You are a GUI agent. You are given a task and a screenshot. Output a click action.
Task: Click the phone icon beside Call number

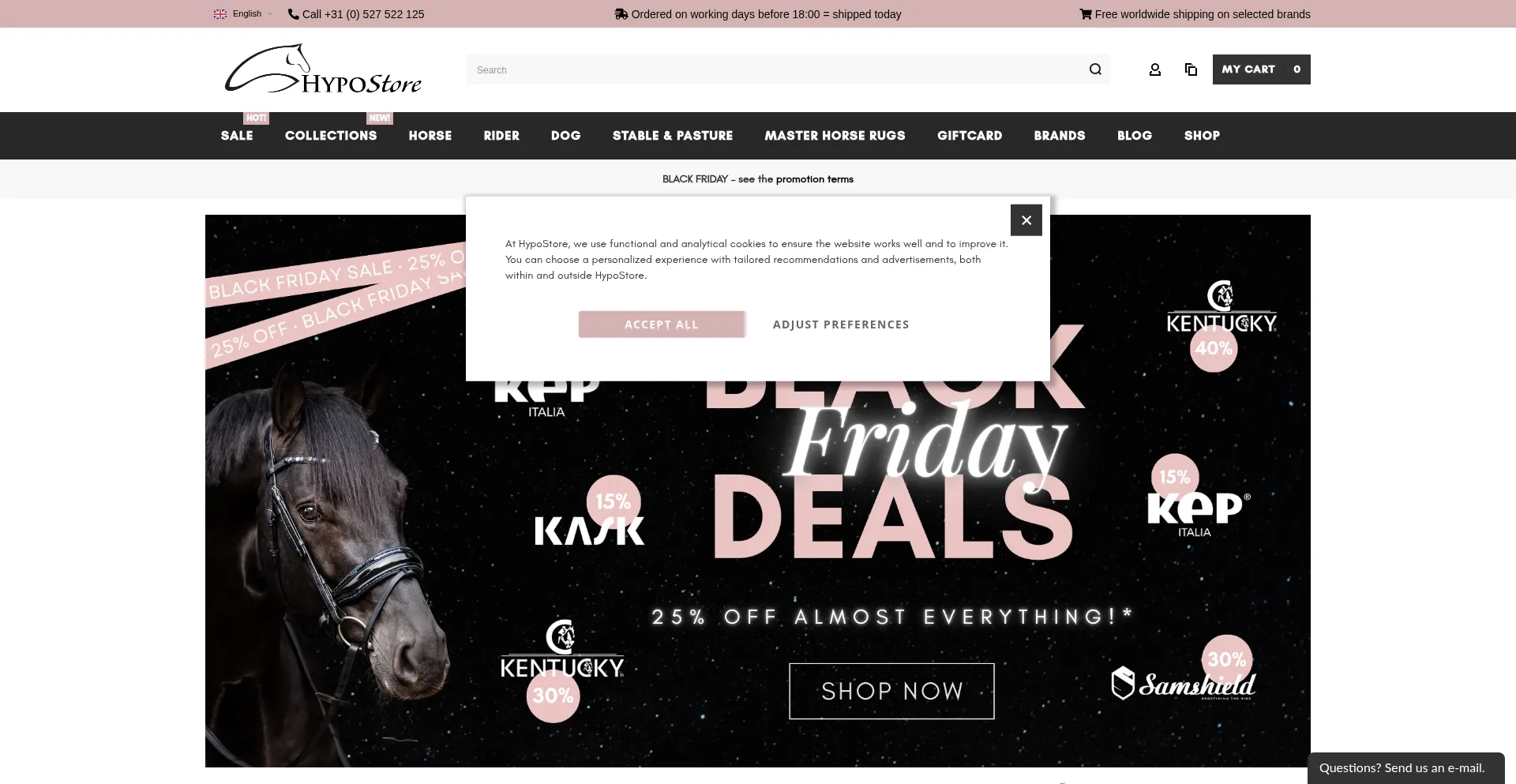[x=294, y=14]
